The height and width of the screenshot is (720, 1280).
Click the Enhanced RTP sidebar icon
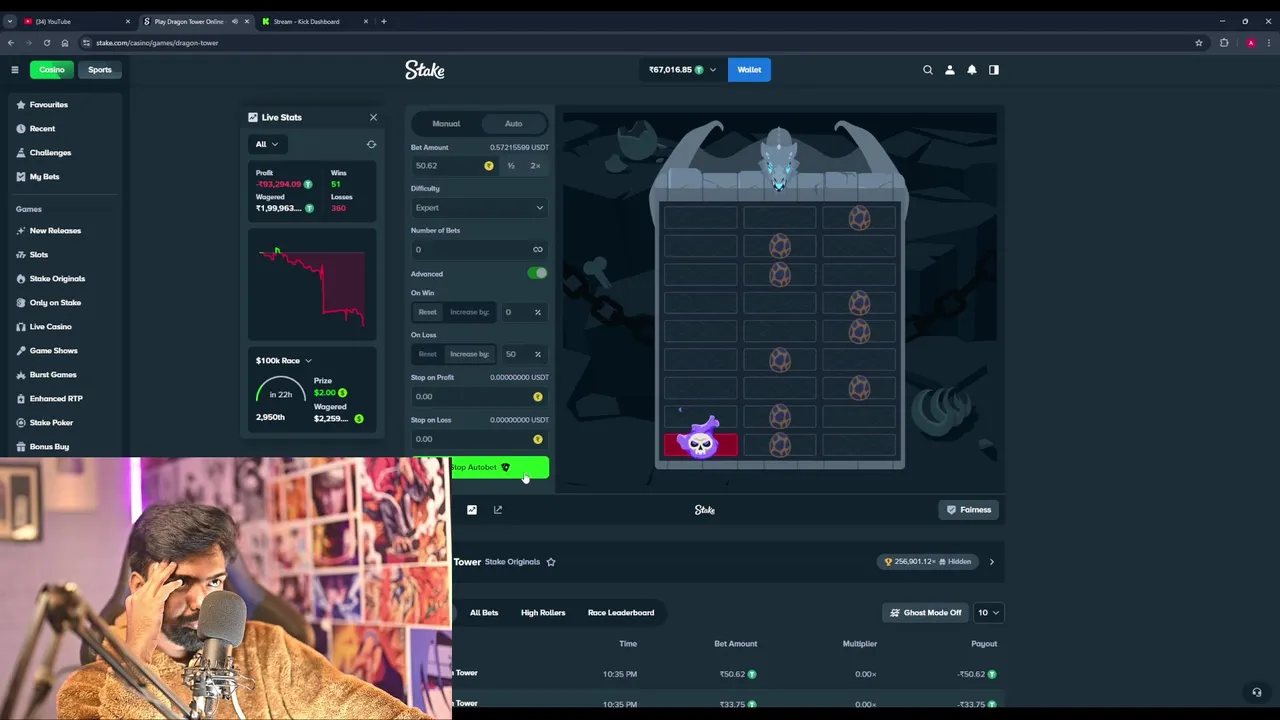[x=21, y=399]
